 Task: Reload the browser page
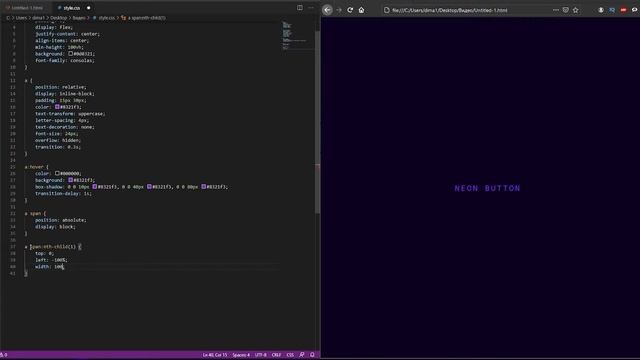[x=350, y=10]
